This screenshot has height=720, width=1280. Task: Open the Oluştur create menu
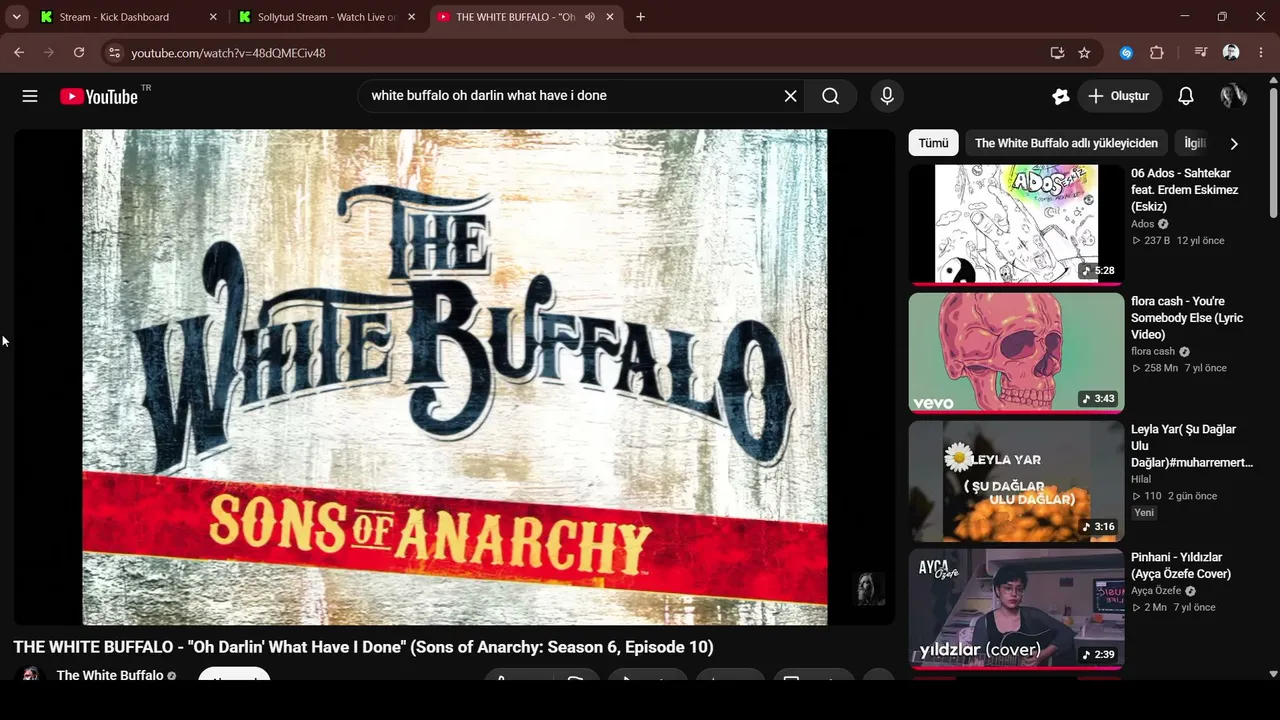point(1119,96)
